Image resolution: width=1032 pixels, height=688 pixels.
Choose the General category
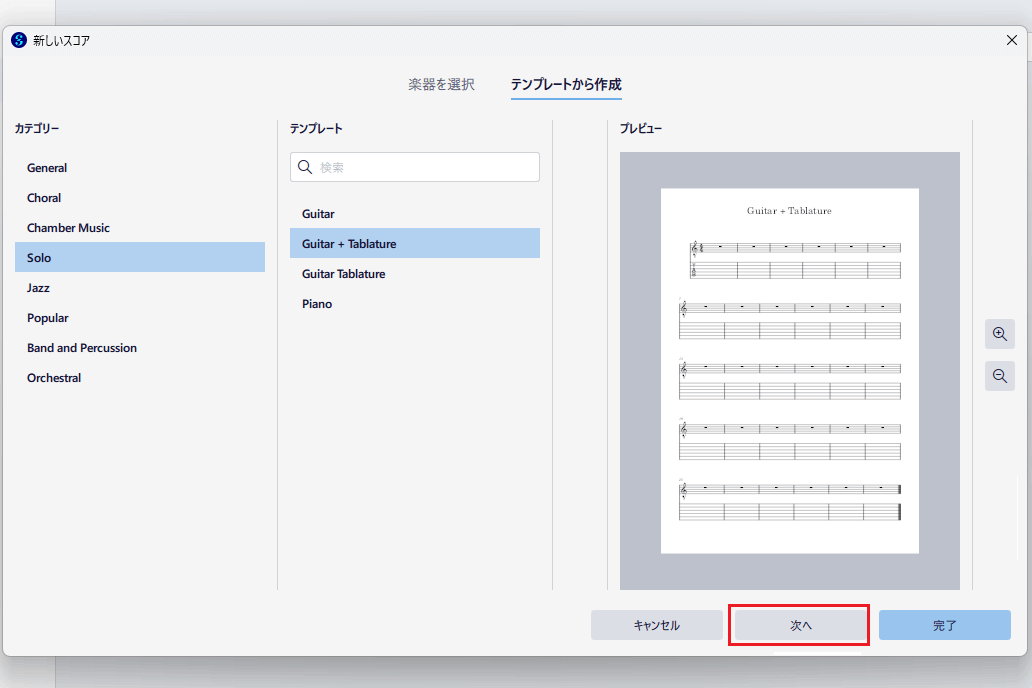pyautogui.click(x=47, y=168)
